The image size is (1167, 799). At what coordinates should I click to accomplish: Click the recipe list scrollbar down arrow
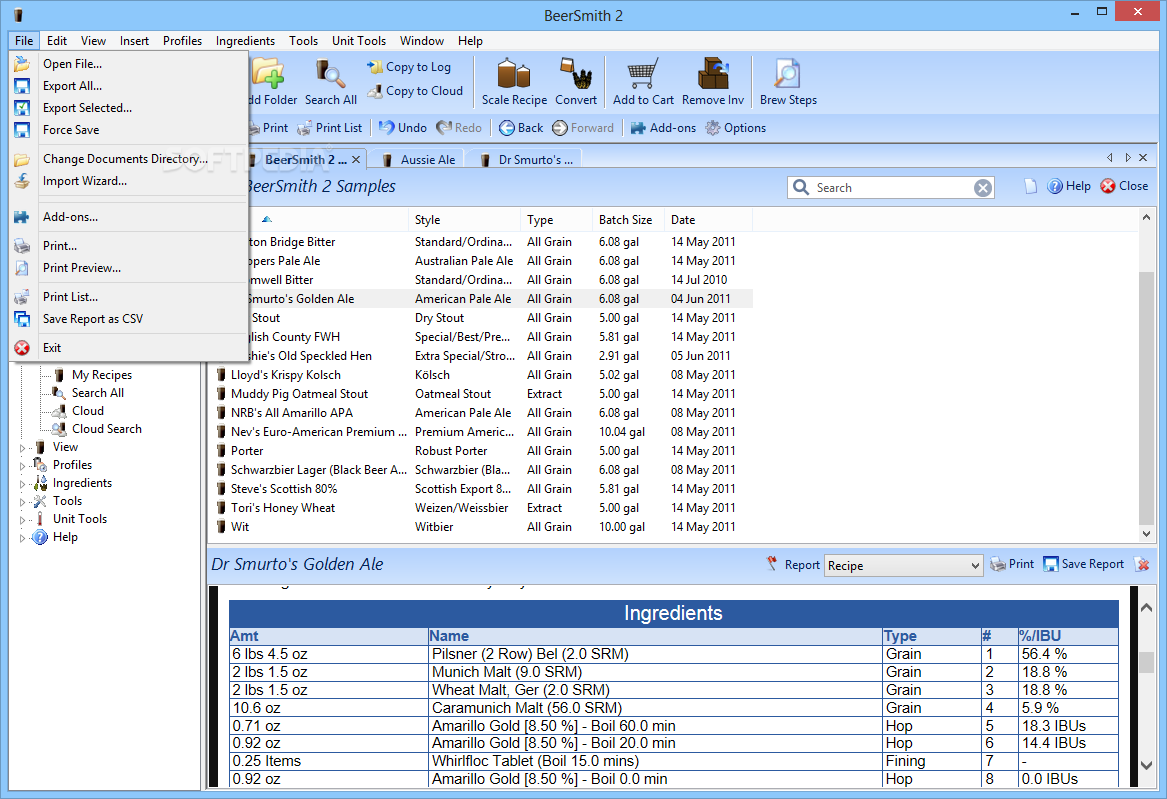point(1146,533)
